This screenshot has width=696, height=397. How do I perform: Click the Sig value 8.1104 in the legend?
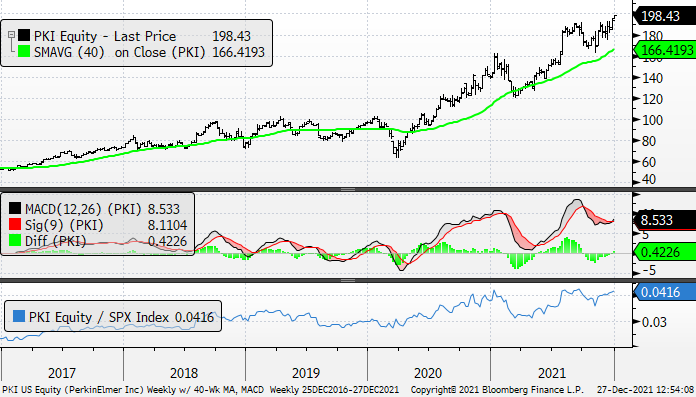[x=167, y=225]
